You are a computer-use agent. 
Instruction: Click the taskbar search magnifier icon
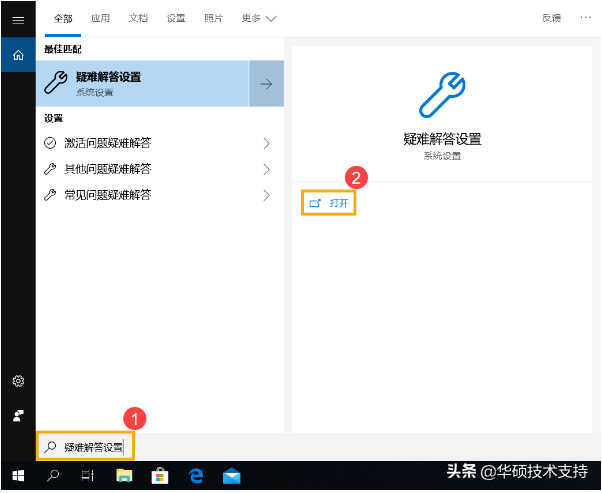click(53, 475)
